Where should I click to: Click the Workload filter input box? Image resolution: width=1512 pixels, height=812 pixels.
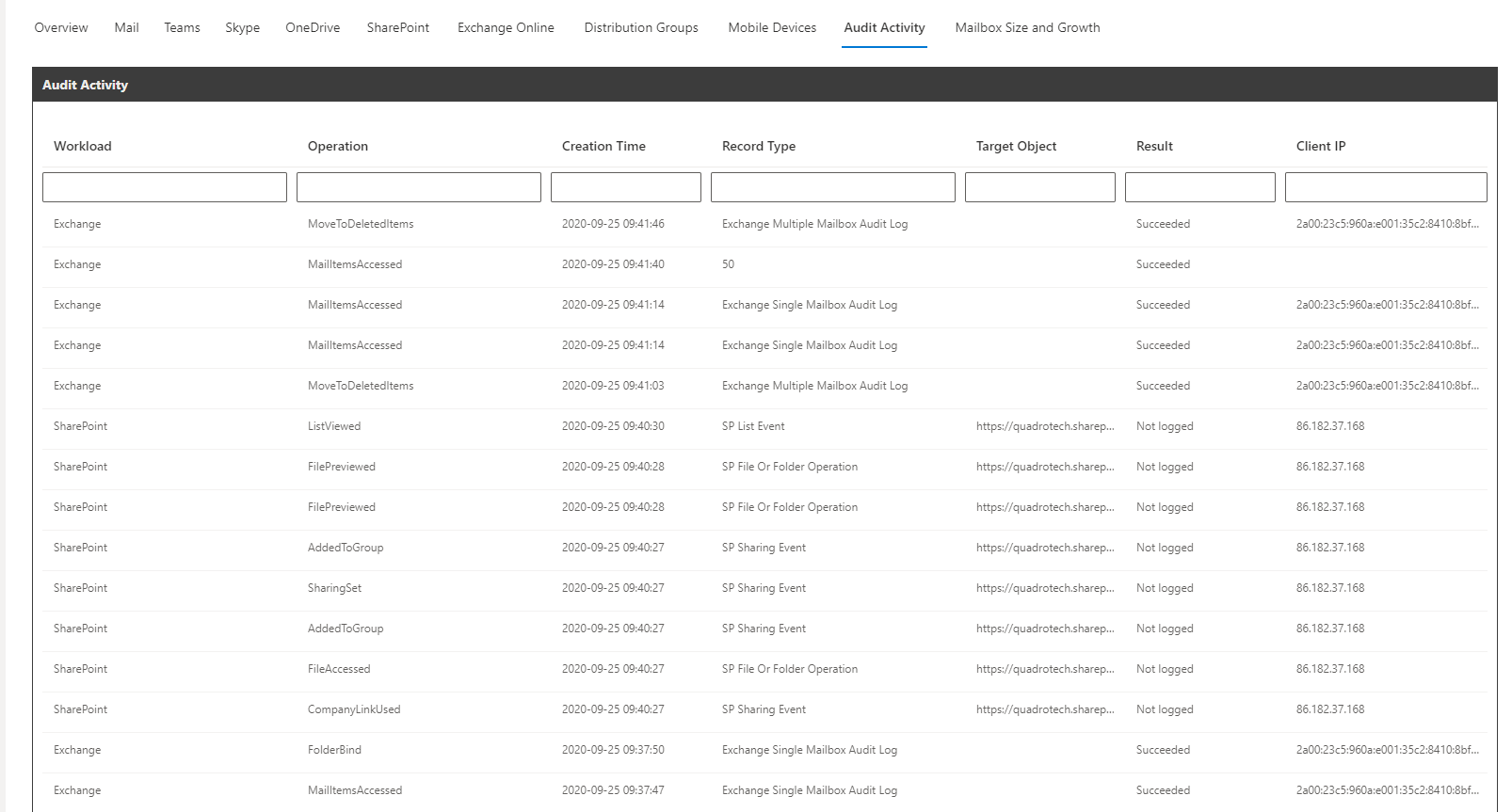click(x=165, y=187)
